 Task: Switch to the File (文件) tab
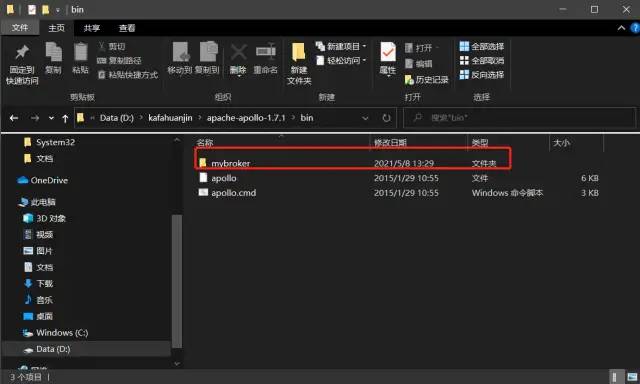[20, 28]
